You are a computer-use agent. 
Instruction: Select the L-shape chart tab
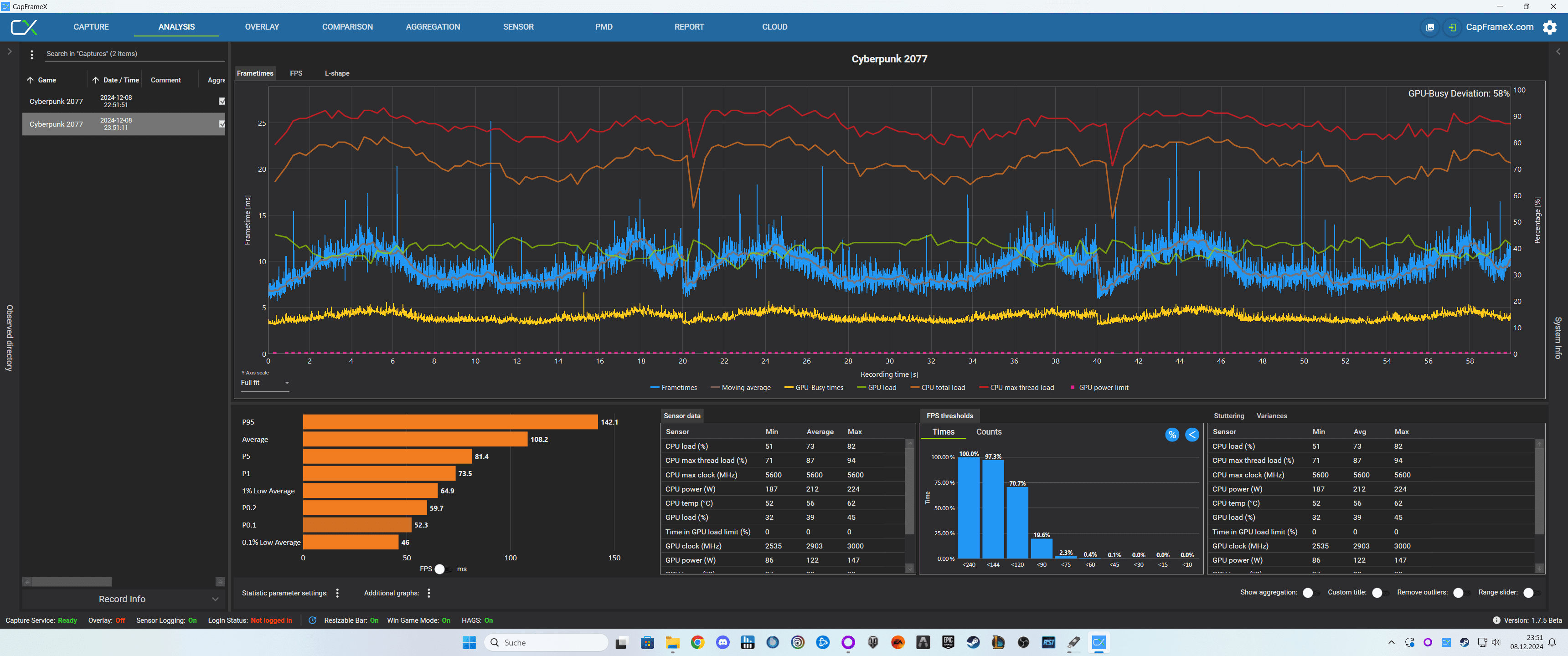pyautogui.click(x=336, y=73)
